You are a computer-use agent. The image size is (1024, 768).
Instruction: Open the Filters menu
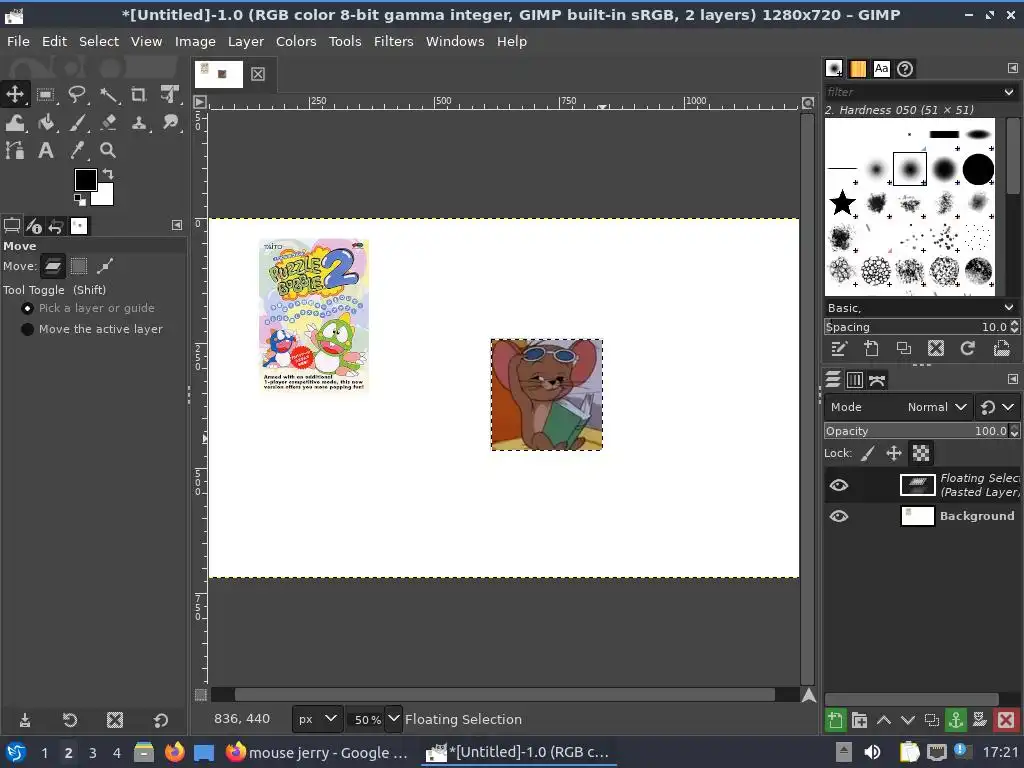click(393, 41)
